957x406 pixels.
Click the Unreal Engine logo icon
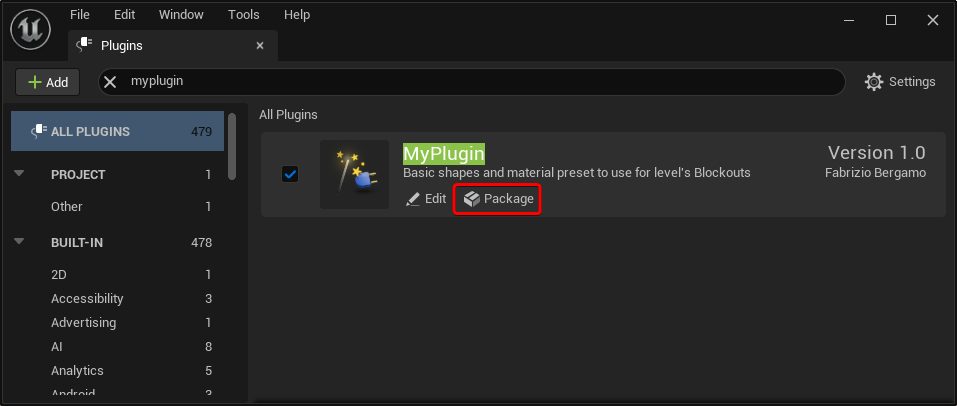click(31, 30)
